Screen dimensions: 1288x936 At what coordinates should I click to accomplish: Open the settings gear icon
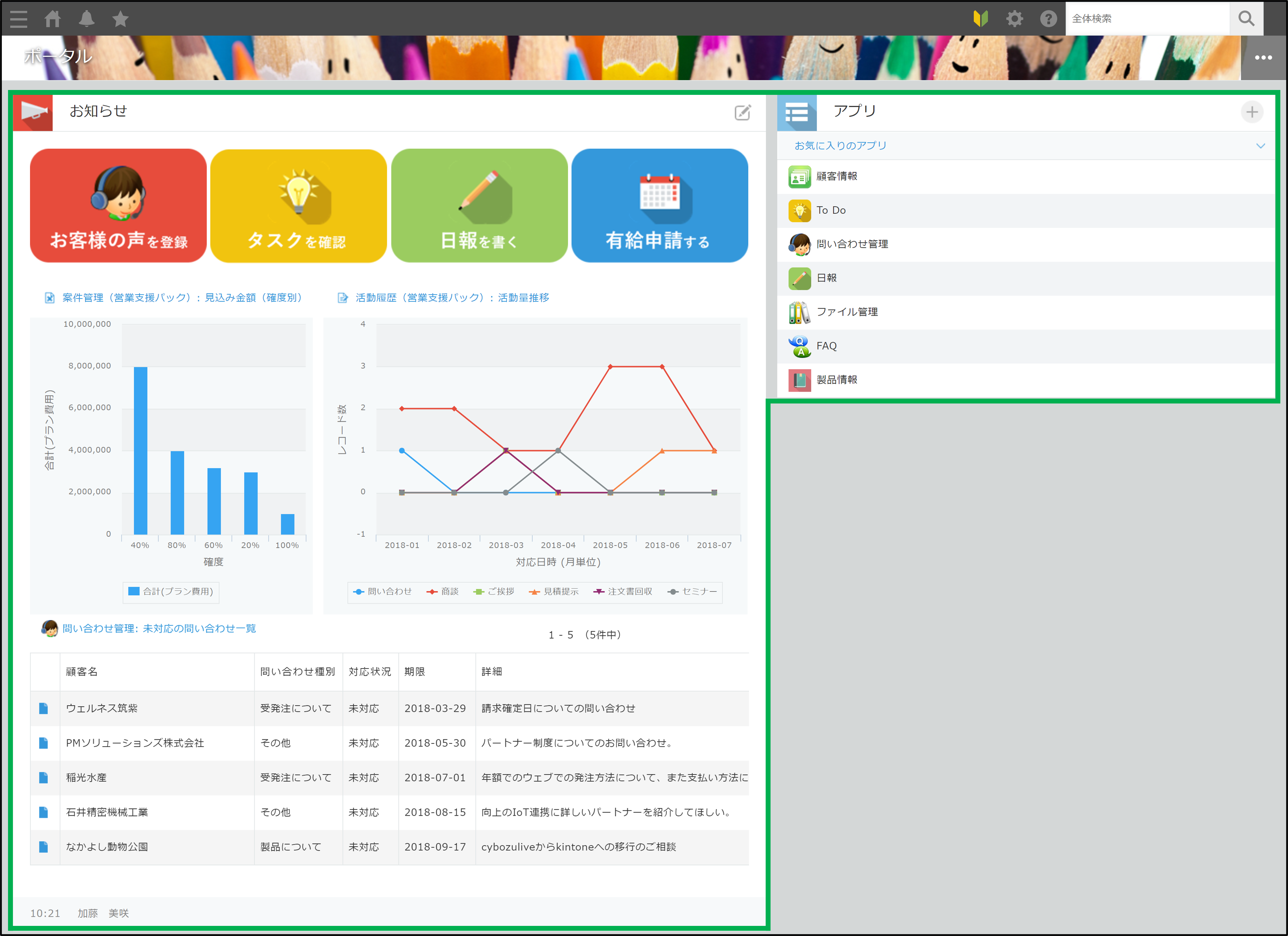(1014, 19)
